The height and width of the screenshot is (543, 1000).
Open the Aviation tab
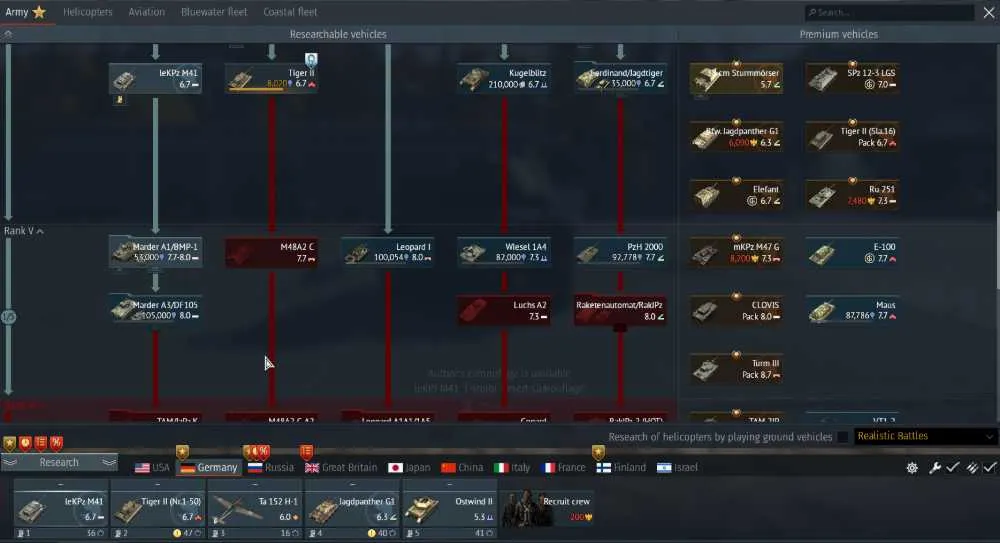click(146, 12)
